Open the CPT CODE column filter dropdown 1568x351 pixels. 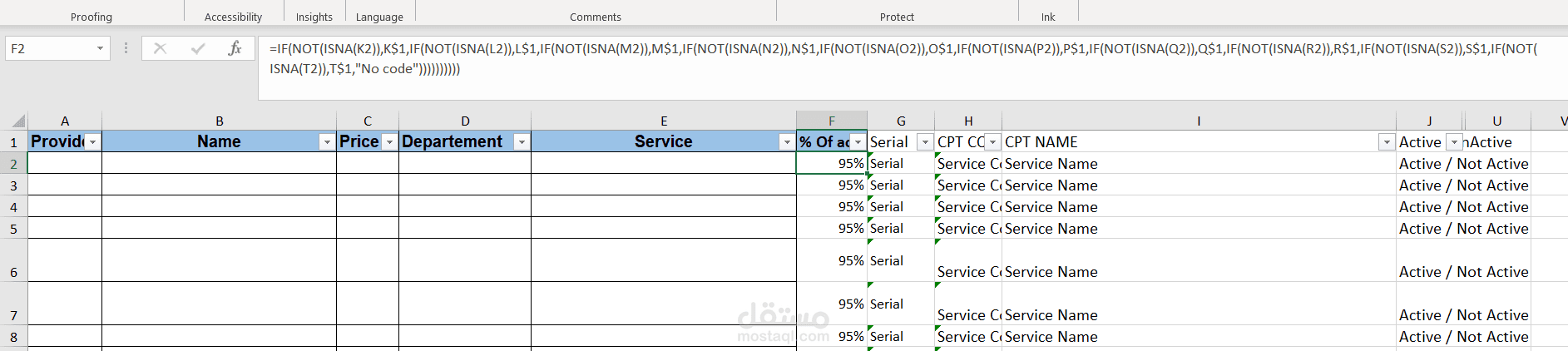[992, 142]
